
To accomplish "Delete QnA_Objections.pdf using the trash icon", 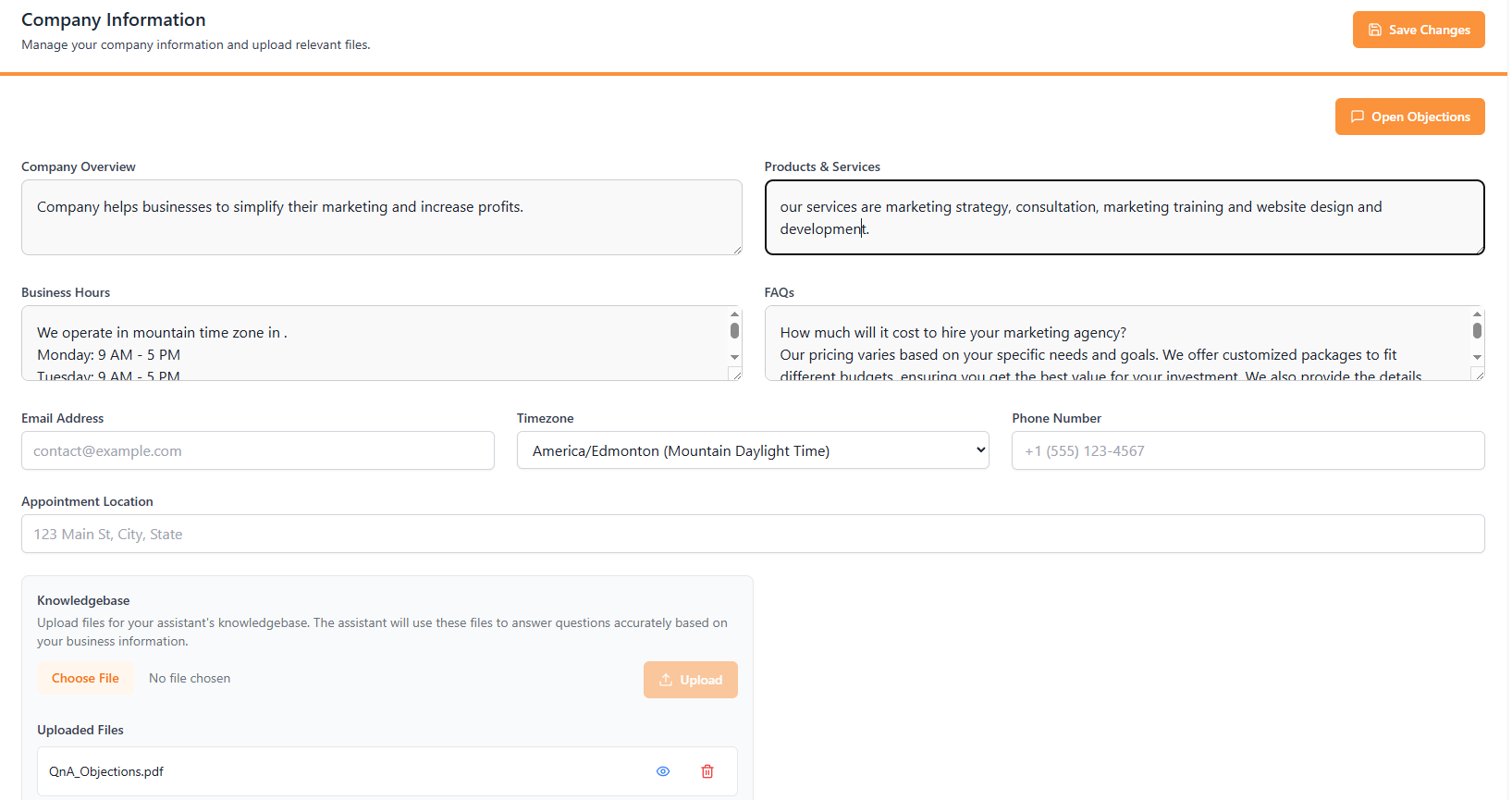I will pyautogui.click(x=707, y=771).
